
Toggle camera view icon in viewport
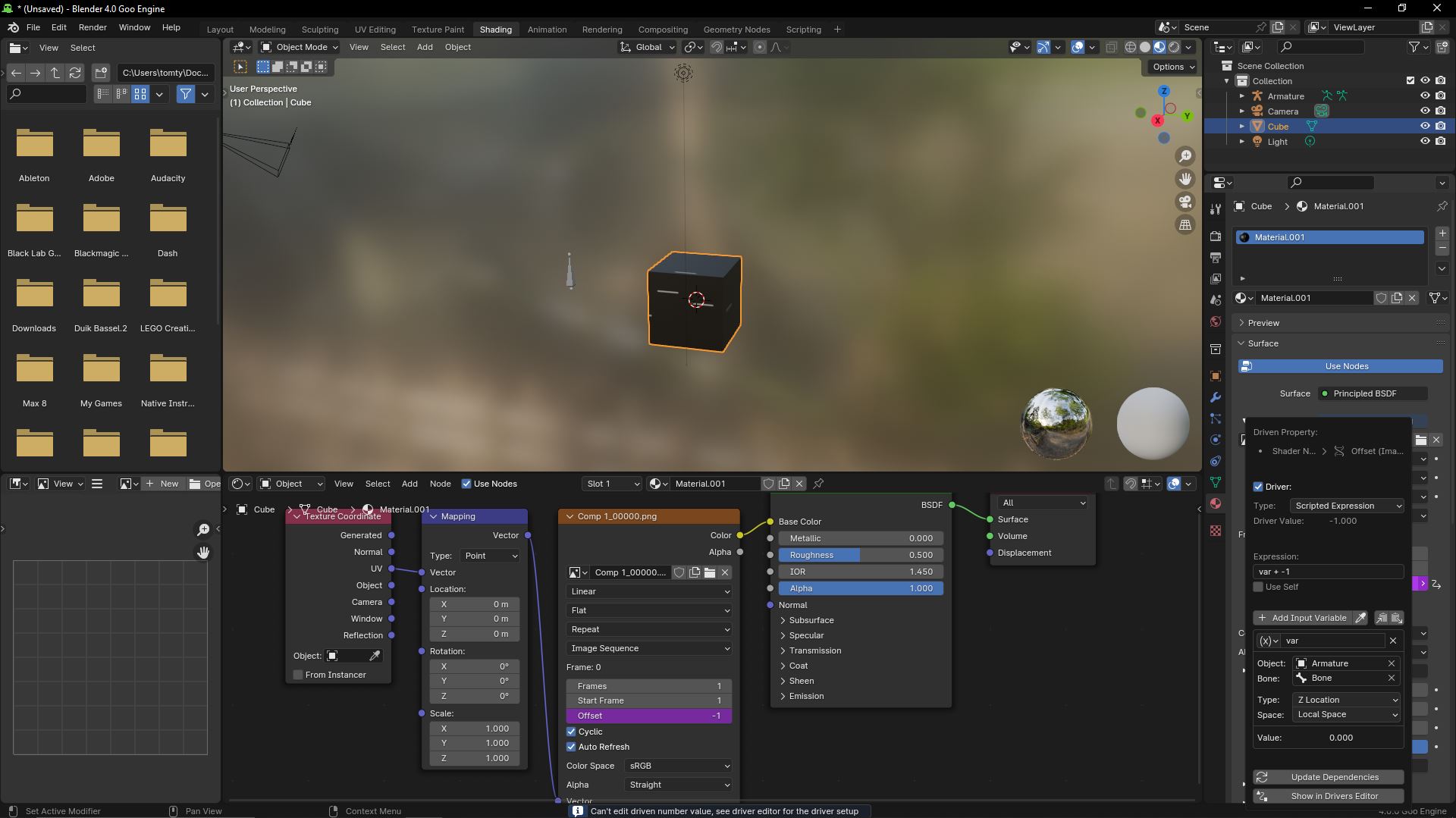coord(1185,202)
